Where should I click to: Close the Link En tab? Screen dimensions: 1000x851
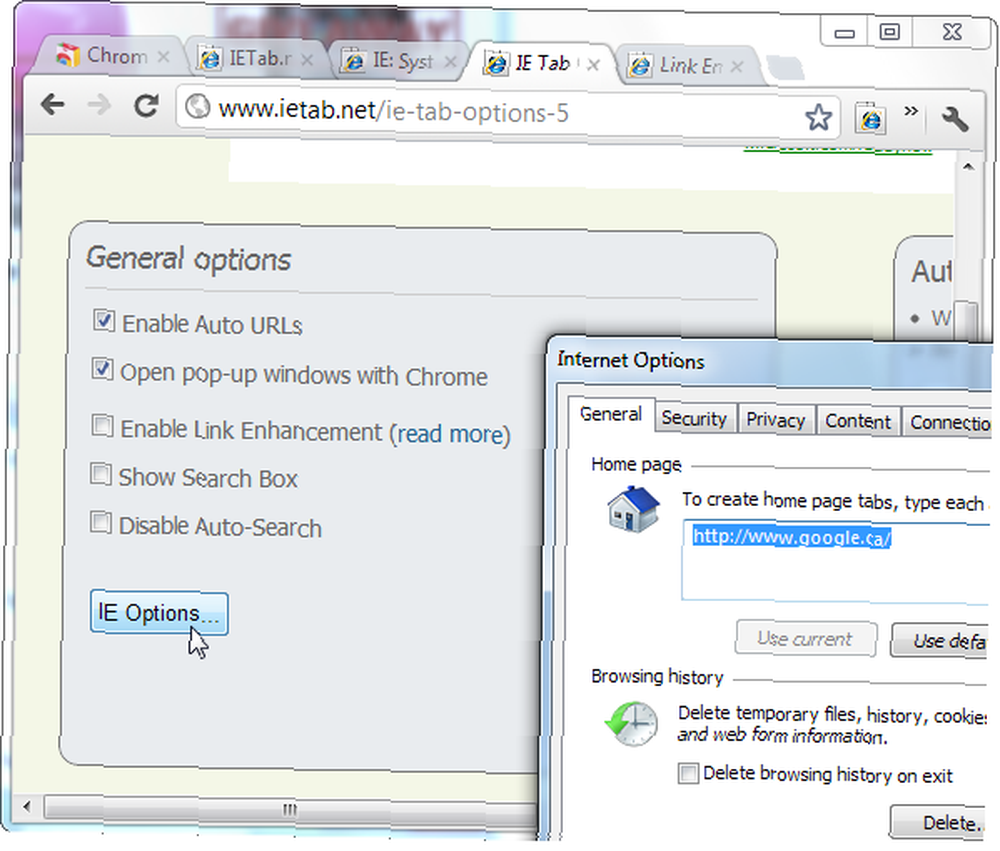[737, 66]
